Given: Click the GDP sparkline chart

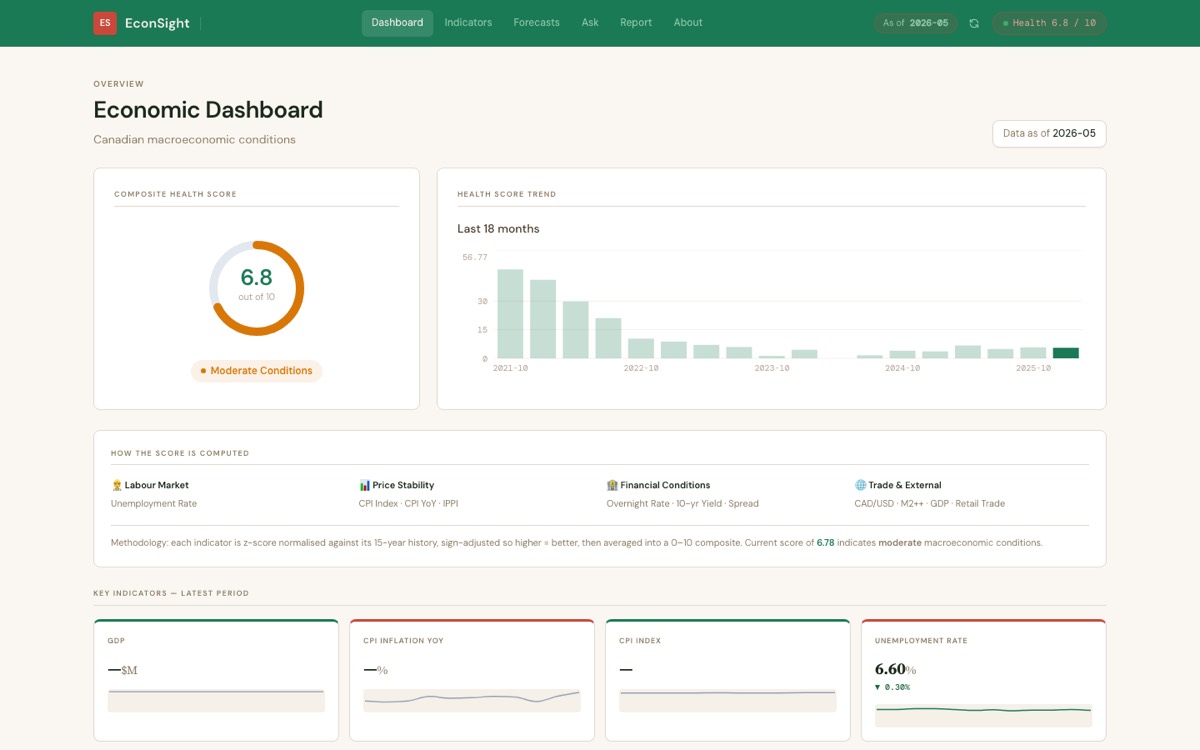Looking at the screenshot, I should click(x=216, y=700).
